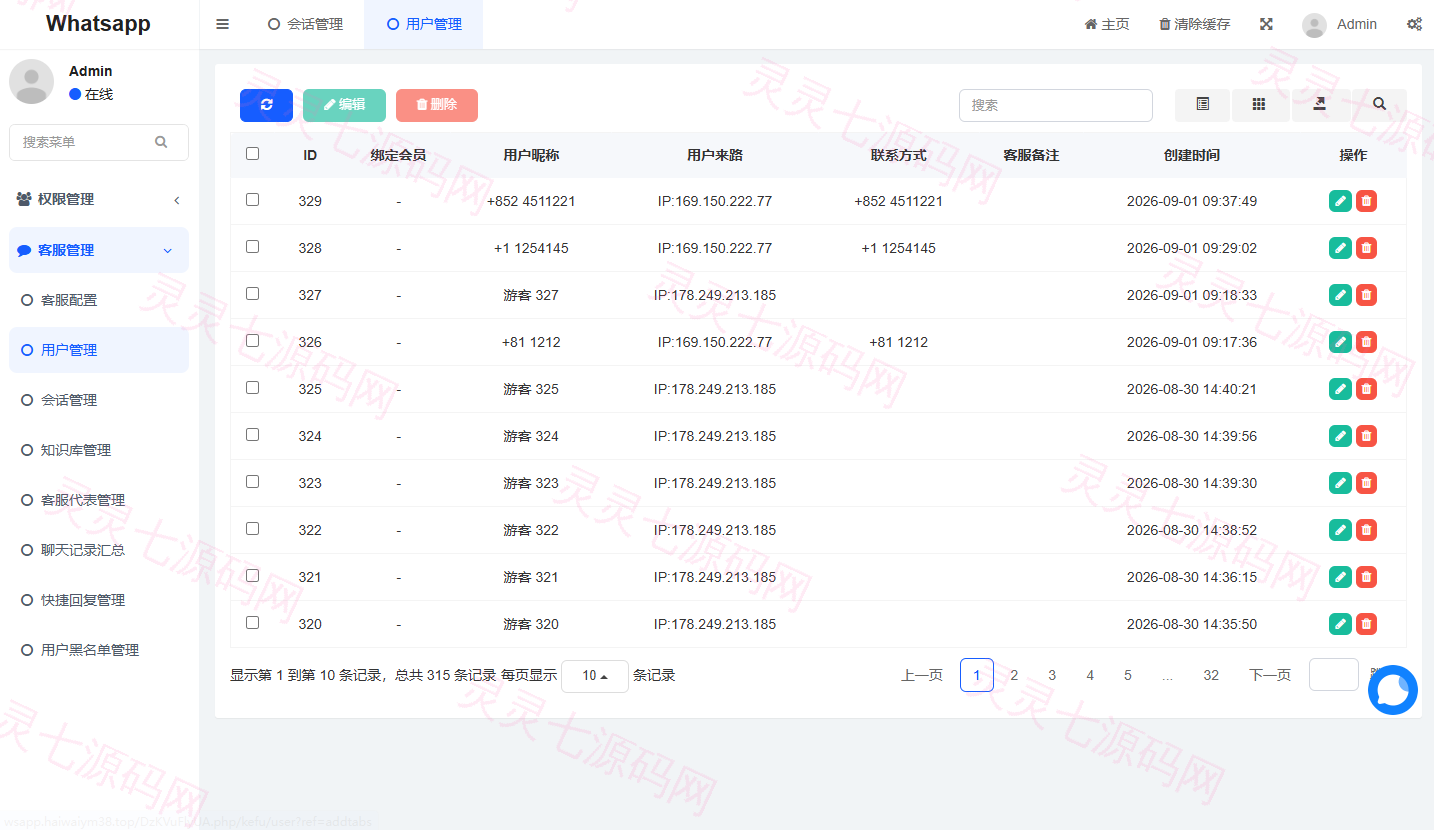1434x830 pixels.
Task: Open the floating blue chat bubble
Action: [1393, 690]
